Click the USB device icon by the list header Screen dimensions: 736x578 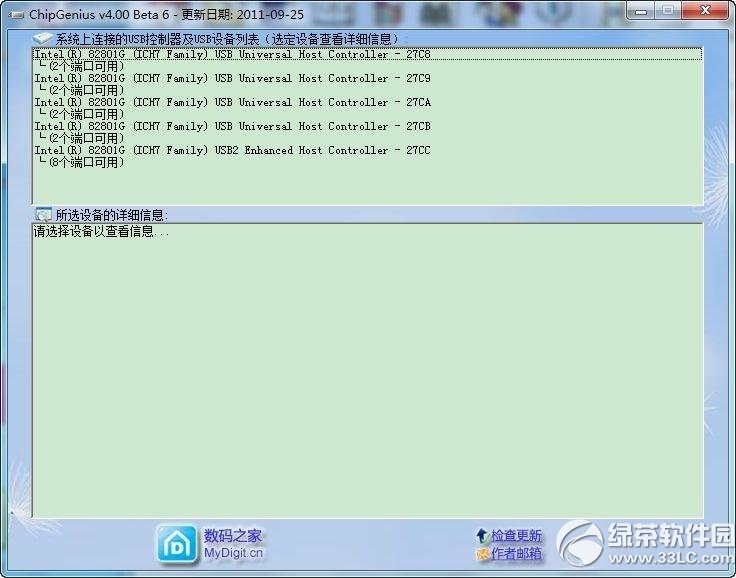42,38
